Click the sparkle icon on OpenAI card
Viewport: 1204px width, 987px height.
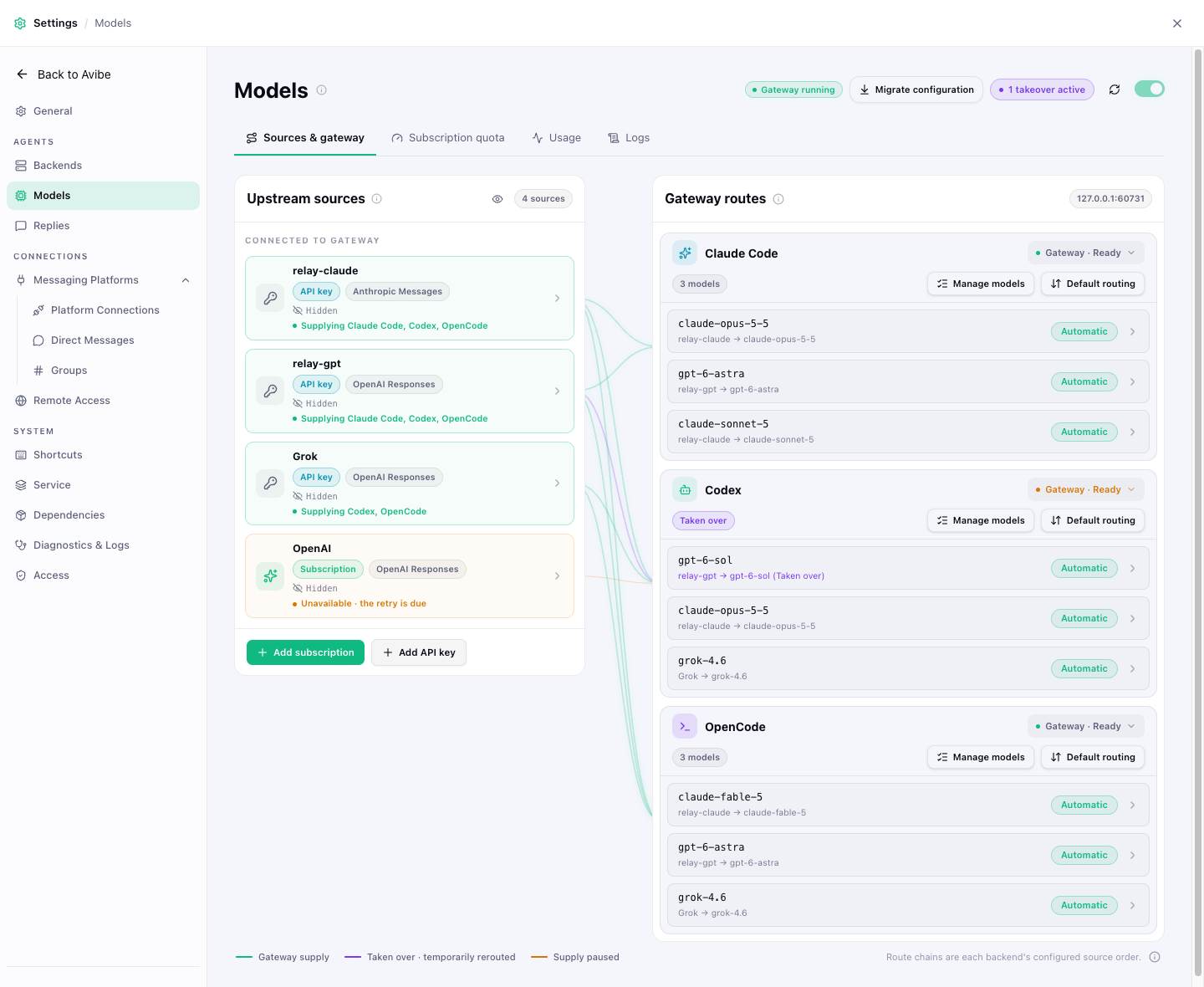[x=270, y=575]
